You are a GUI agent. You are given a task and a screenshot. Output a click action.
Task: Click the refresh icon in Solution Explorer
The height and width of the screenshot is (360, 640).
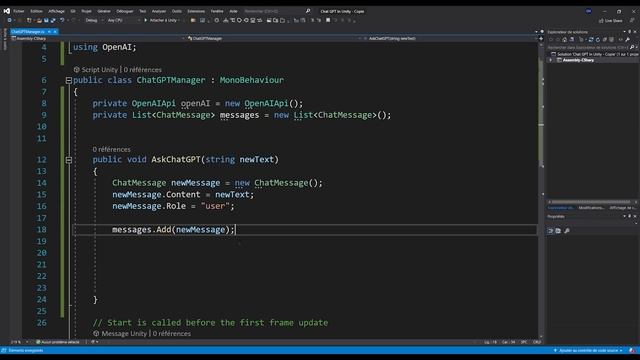tap(598, 40)
